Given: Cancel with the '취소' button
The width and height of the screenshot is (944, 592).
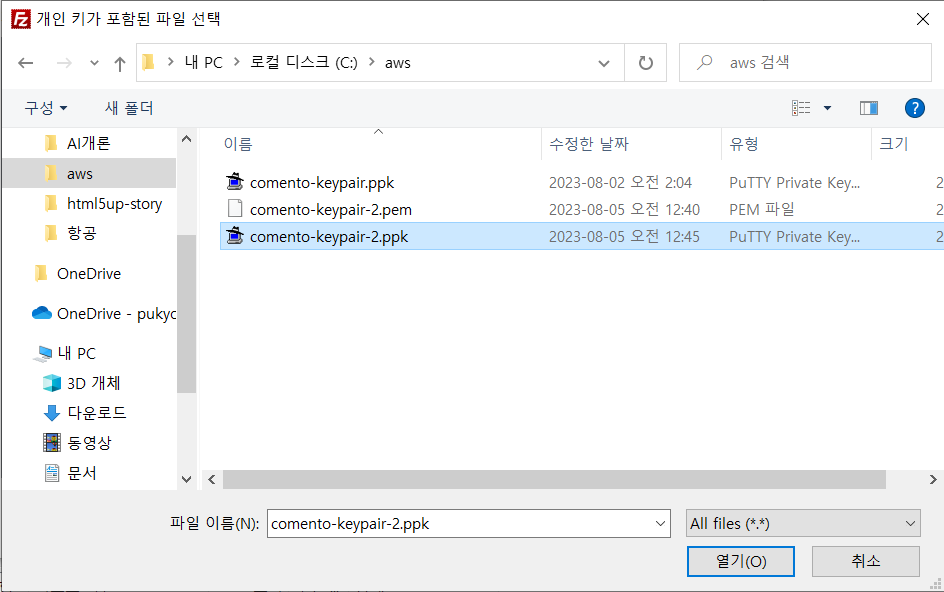Looking at the screenshot, I should [866, 561].
